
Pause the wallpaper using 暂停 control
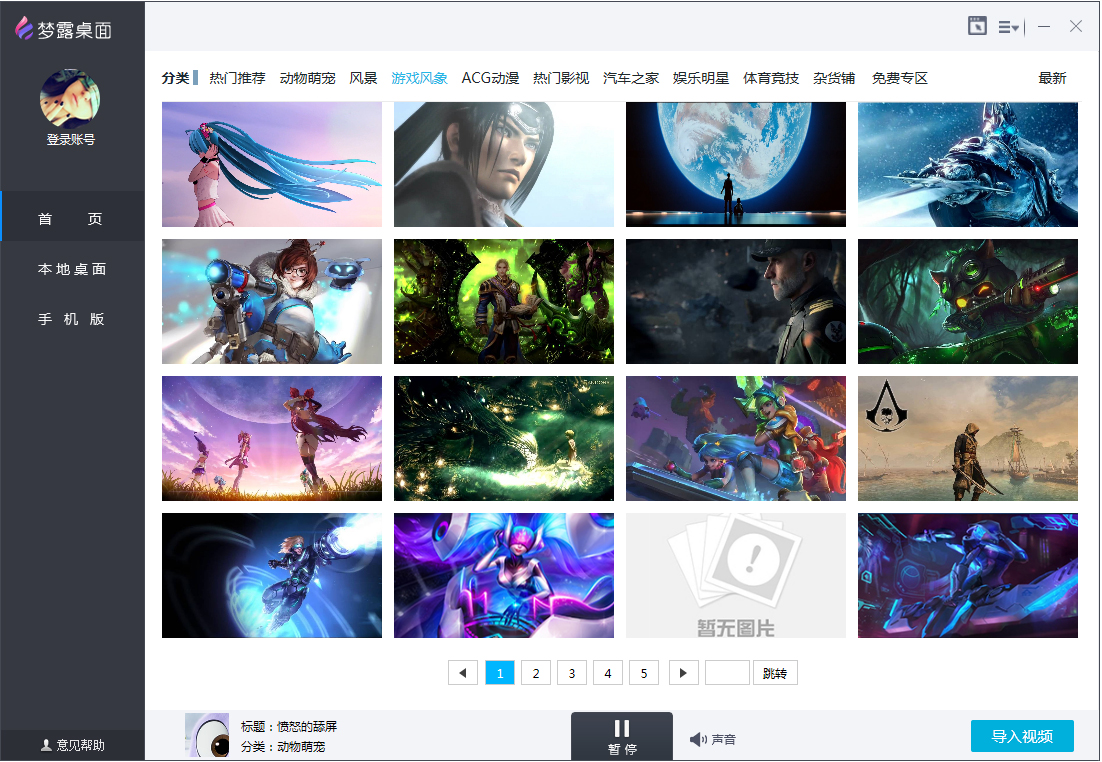pyautogui.click(x=622, y=736)
